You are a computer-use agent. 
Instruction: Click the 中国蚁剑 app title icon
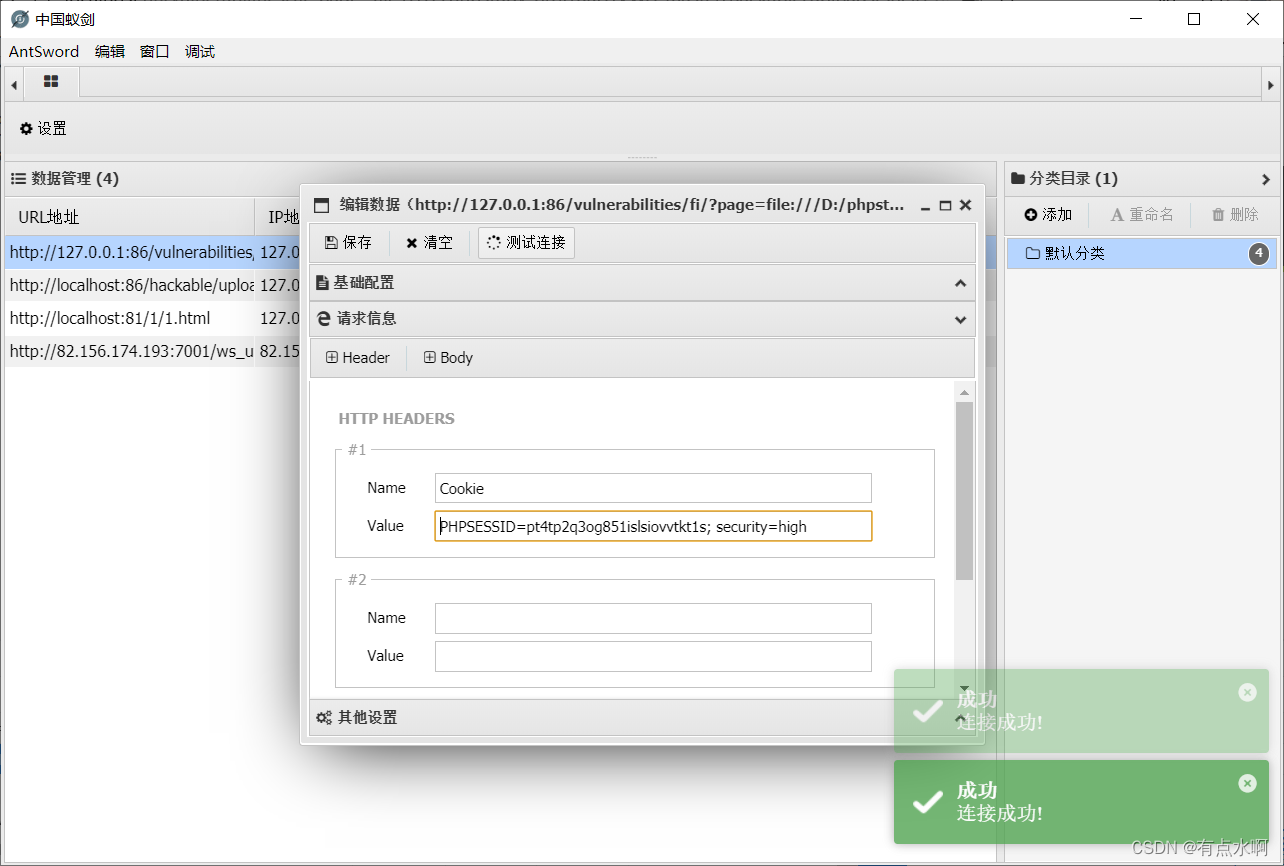[20, 19]
